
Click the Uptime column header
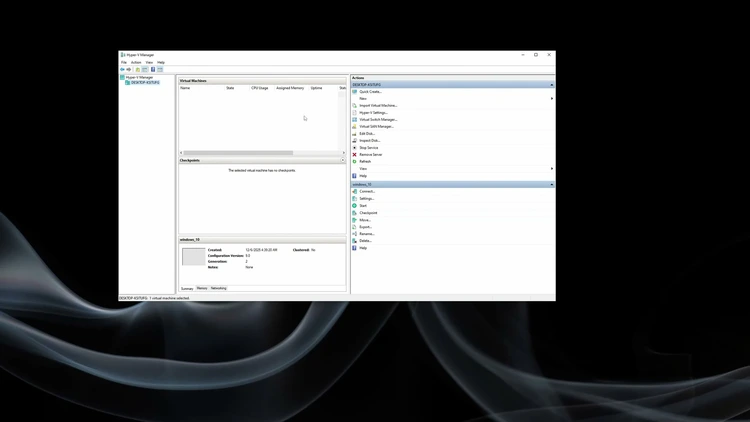click(317, 88)
